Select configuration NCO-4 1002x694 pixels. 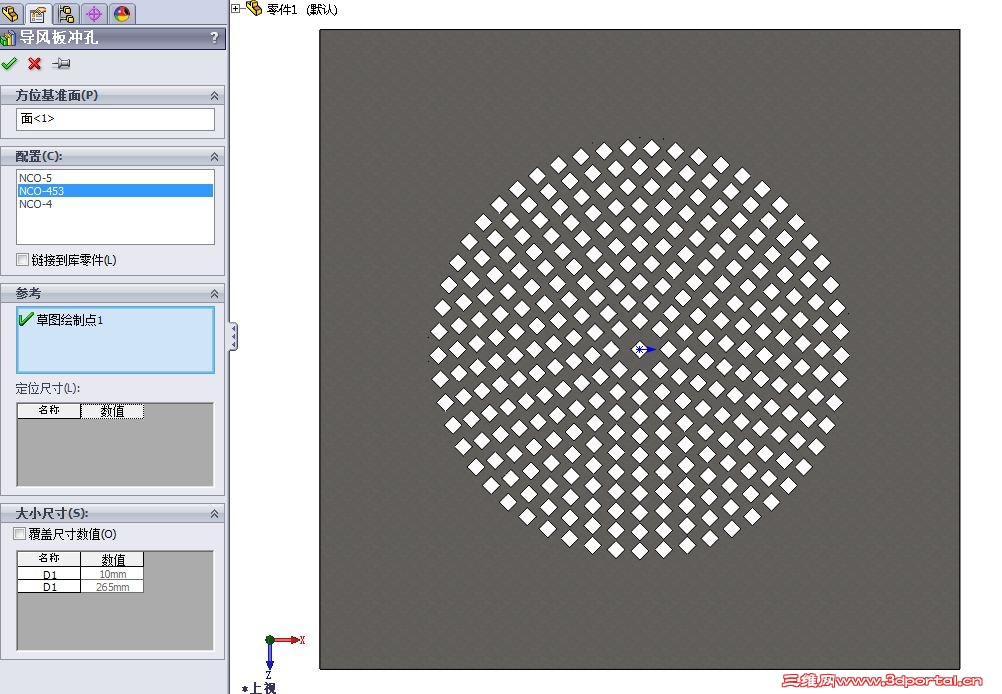(x=115, y=204)
